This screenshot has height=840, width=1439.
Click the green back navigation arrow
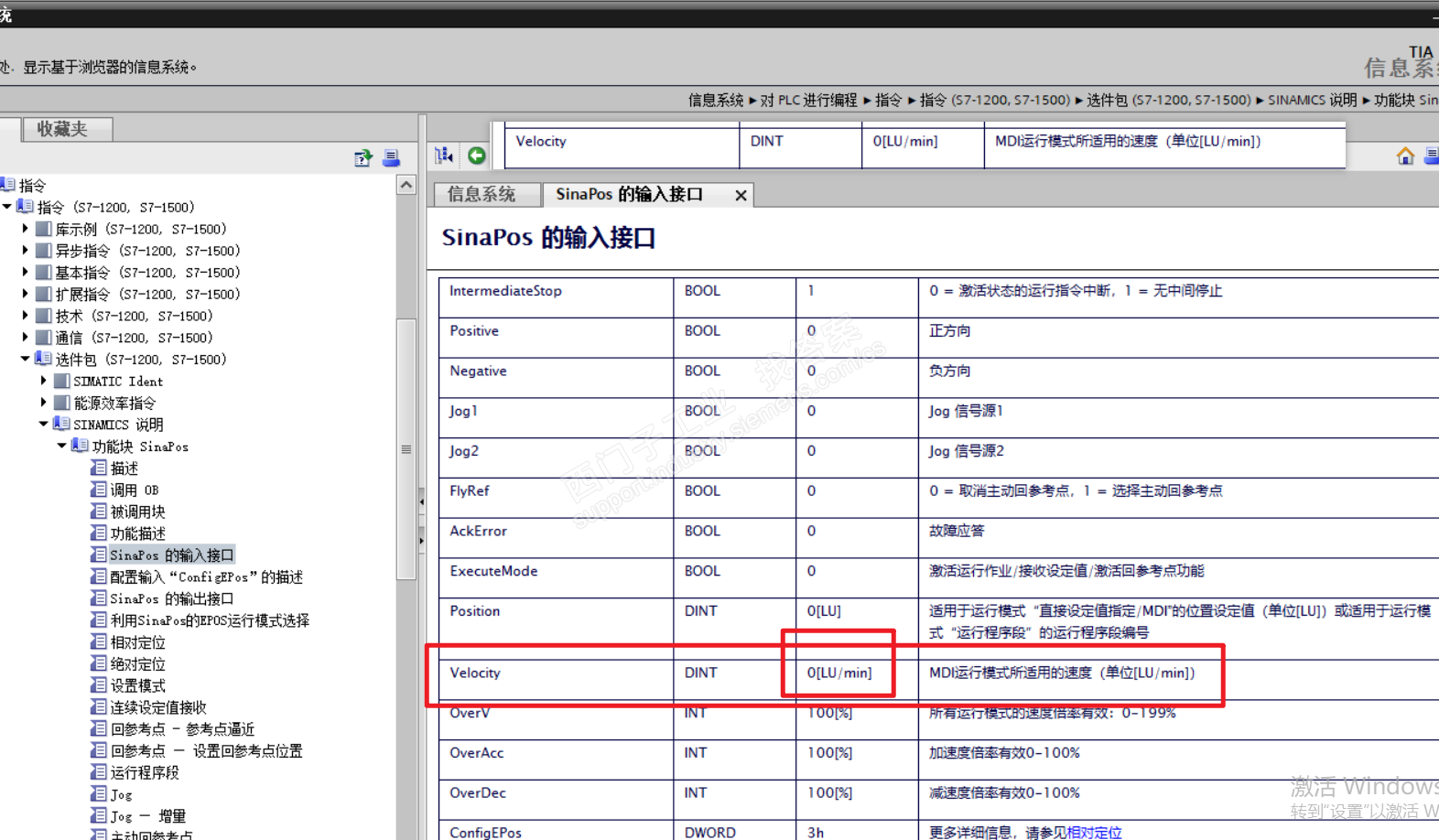[x=477, y=156]
